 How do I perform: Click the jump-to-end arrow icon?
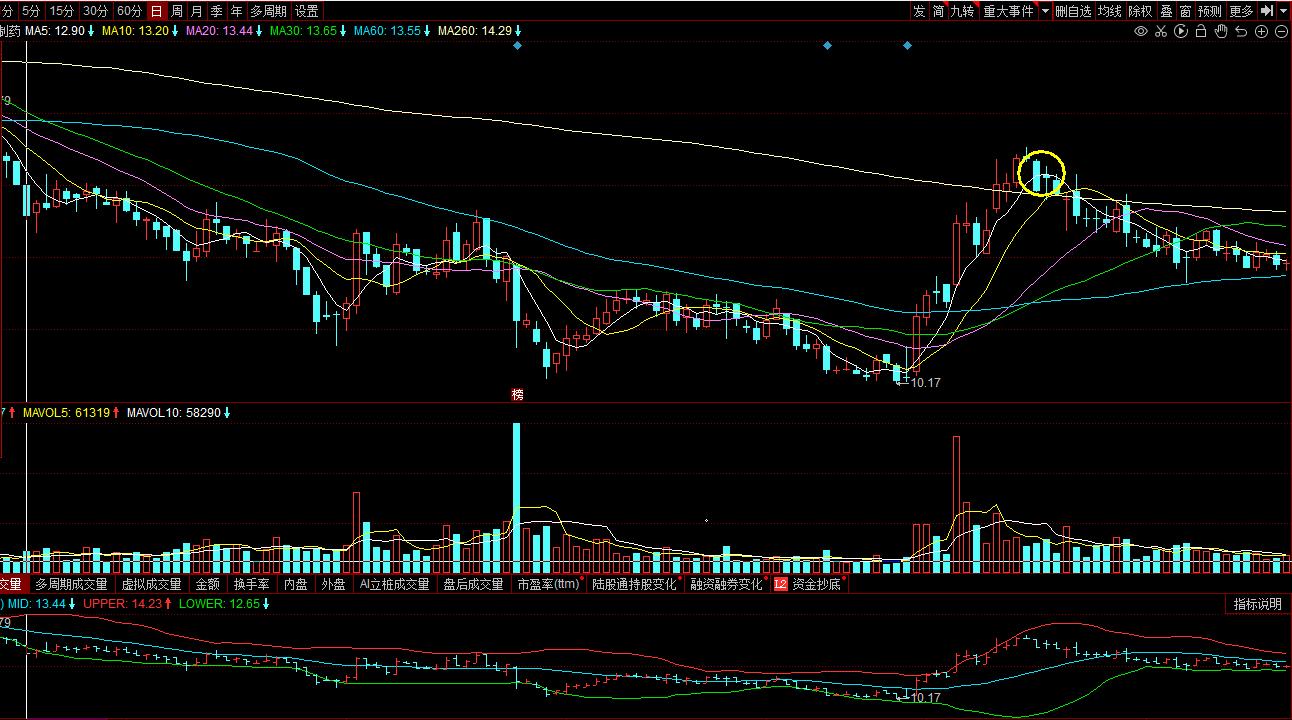pyautogui.click(x=1267, y=11)
